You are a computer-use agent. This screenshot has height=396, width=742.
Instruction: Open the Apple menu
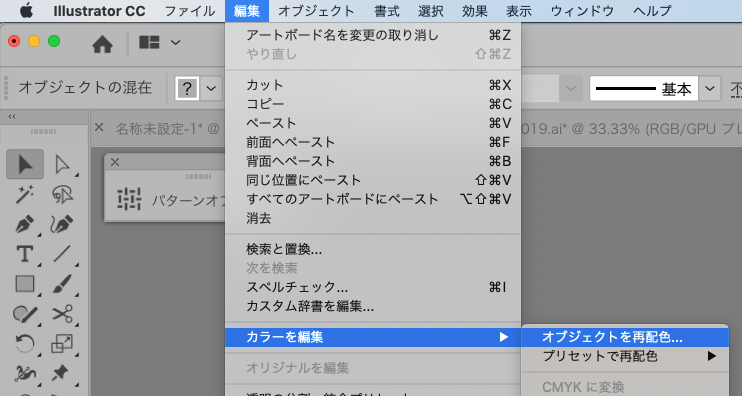[x=26, y=10]
